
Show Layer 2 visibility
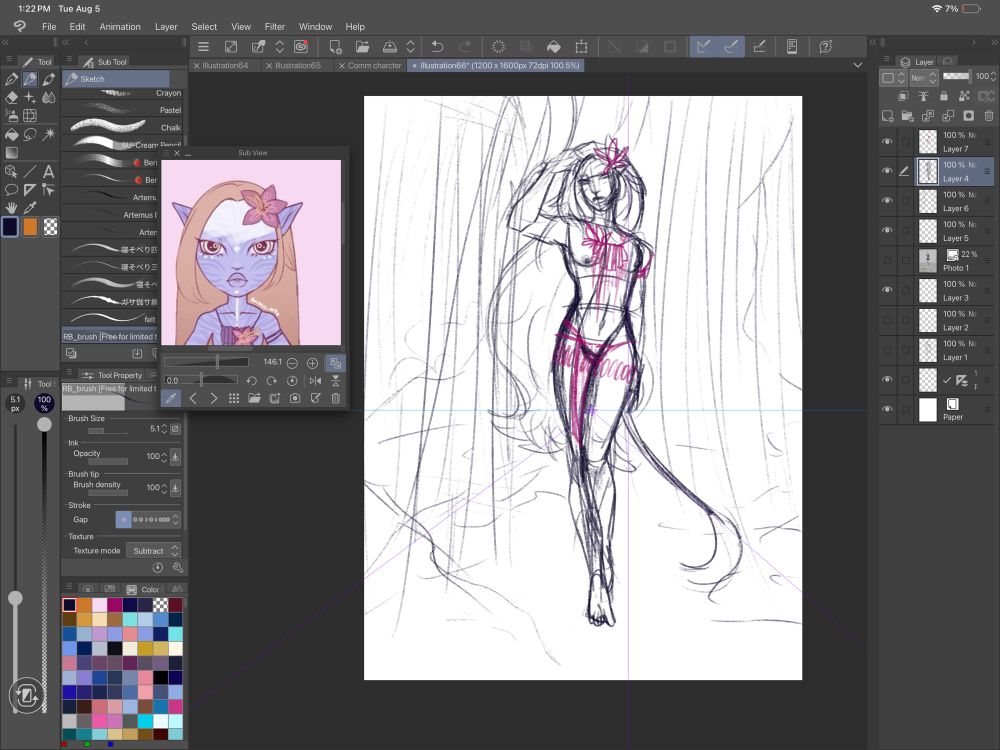[x=887, y=320]
